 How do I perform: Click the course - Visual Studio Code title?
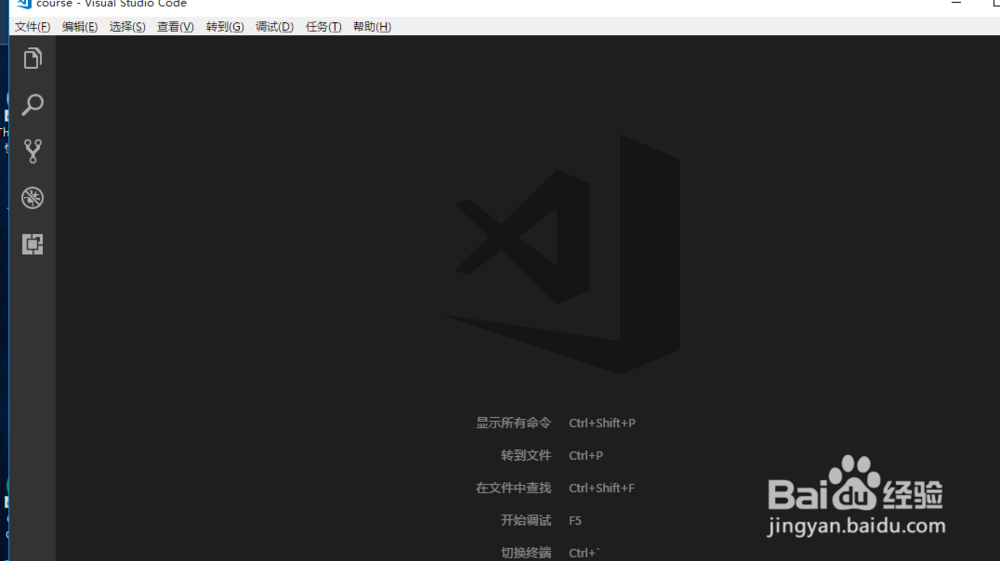(x=112, y=3)
